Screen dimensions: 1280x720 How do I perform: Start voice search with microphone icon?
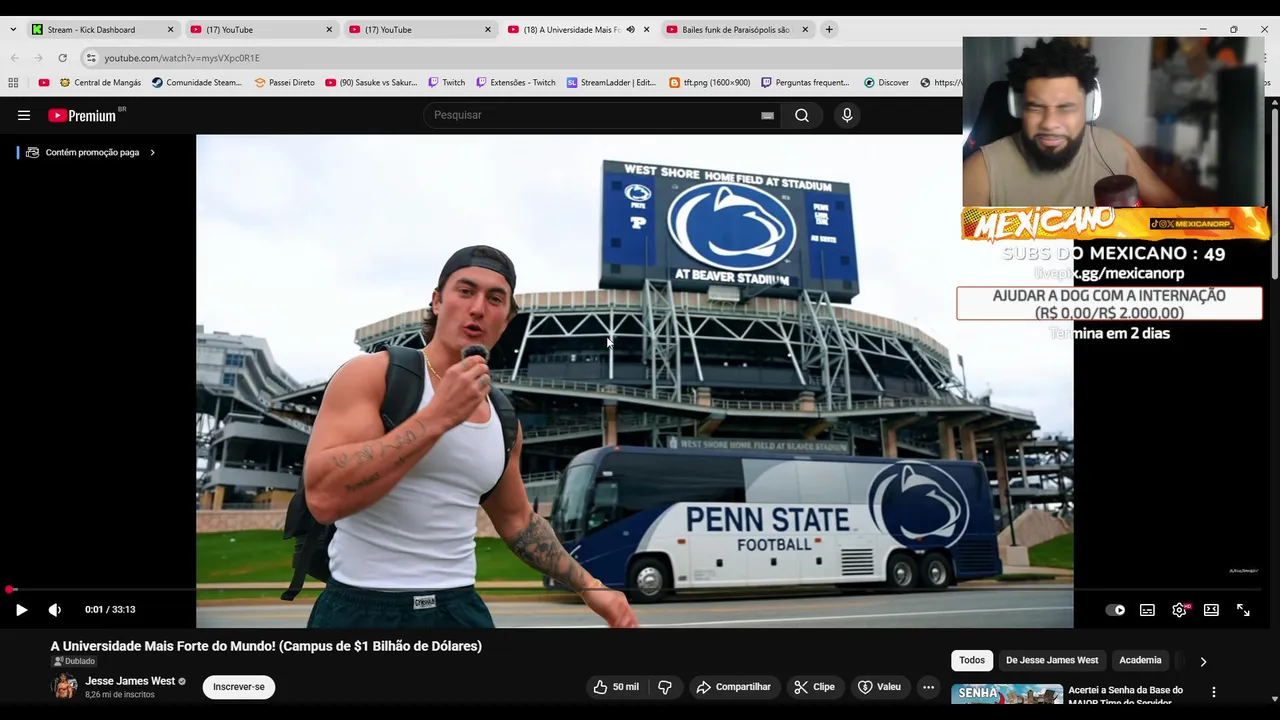(x=847, y=115)
